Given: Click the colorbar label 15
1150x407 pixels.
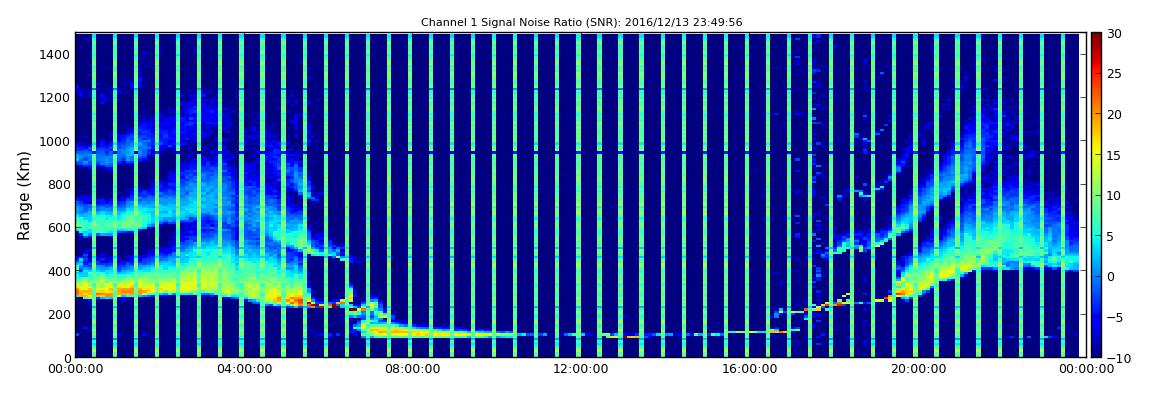Looking at the screenshot, I should (1115, 155).
